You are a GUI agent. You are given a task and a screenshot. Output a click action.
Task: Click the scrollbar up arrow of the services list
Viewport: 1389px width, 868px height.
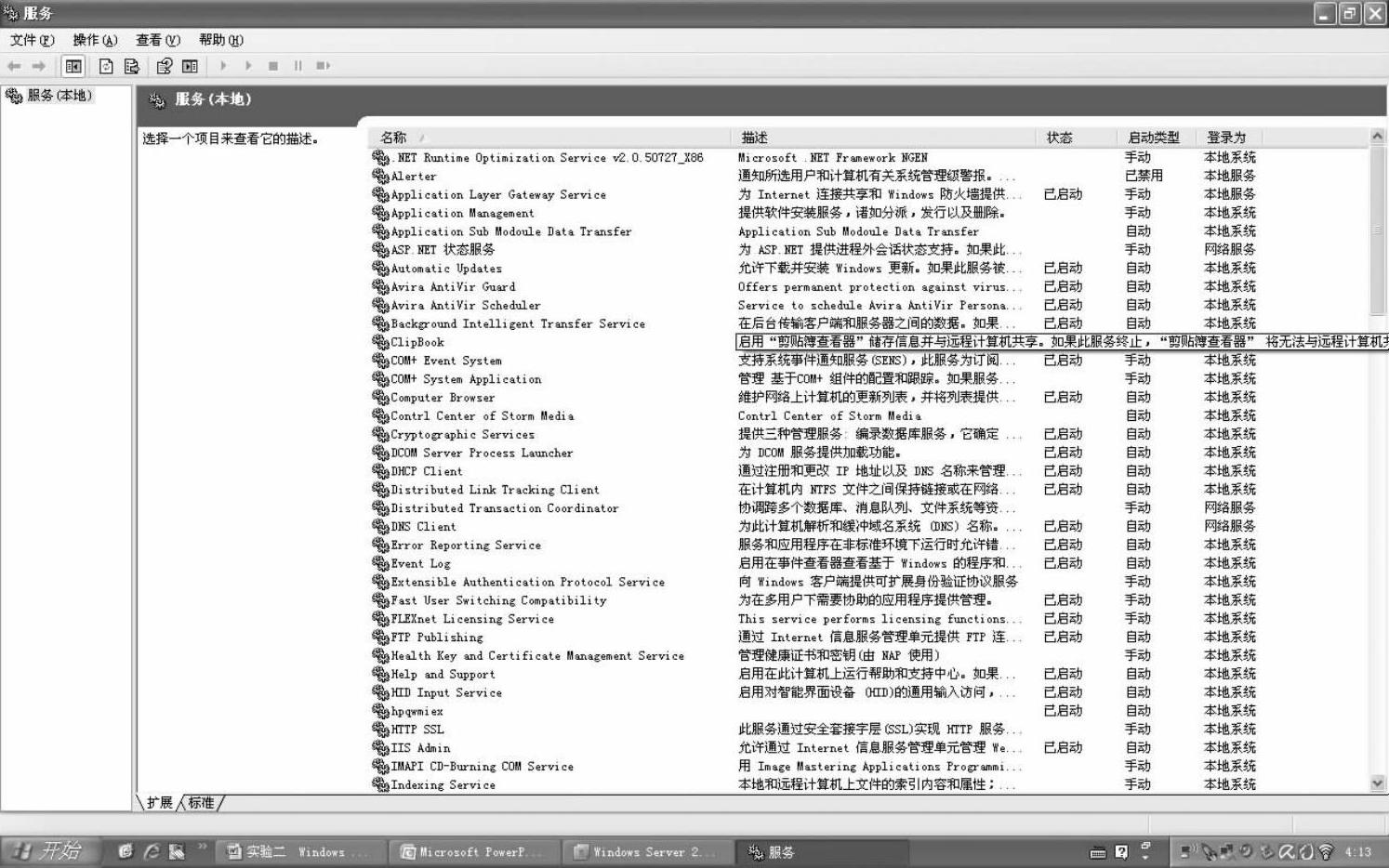coord(1378,137)
